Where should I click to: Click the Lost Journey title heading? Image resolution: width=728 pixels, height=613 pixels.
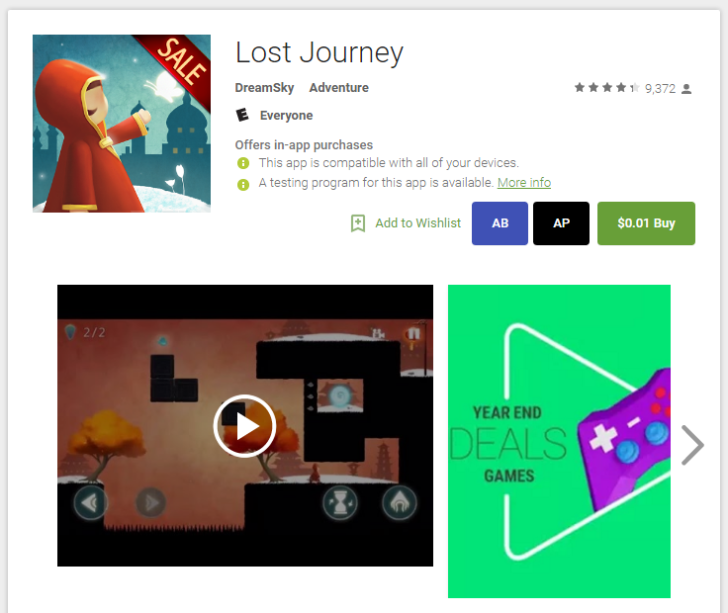click(x=319, y=53)
